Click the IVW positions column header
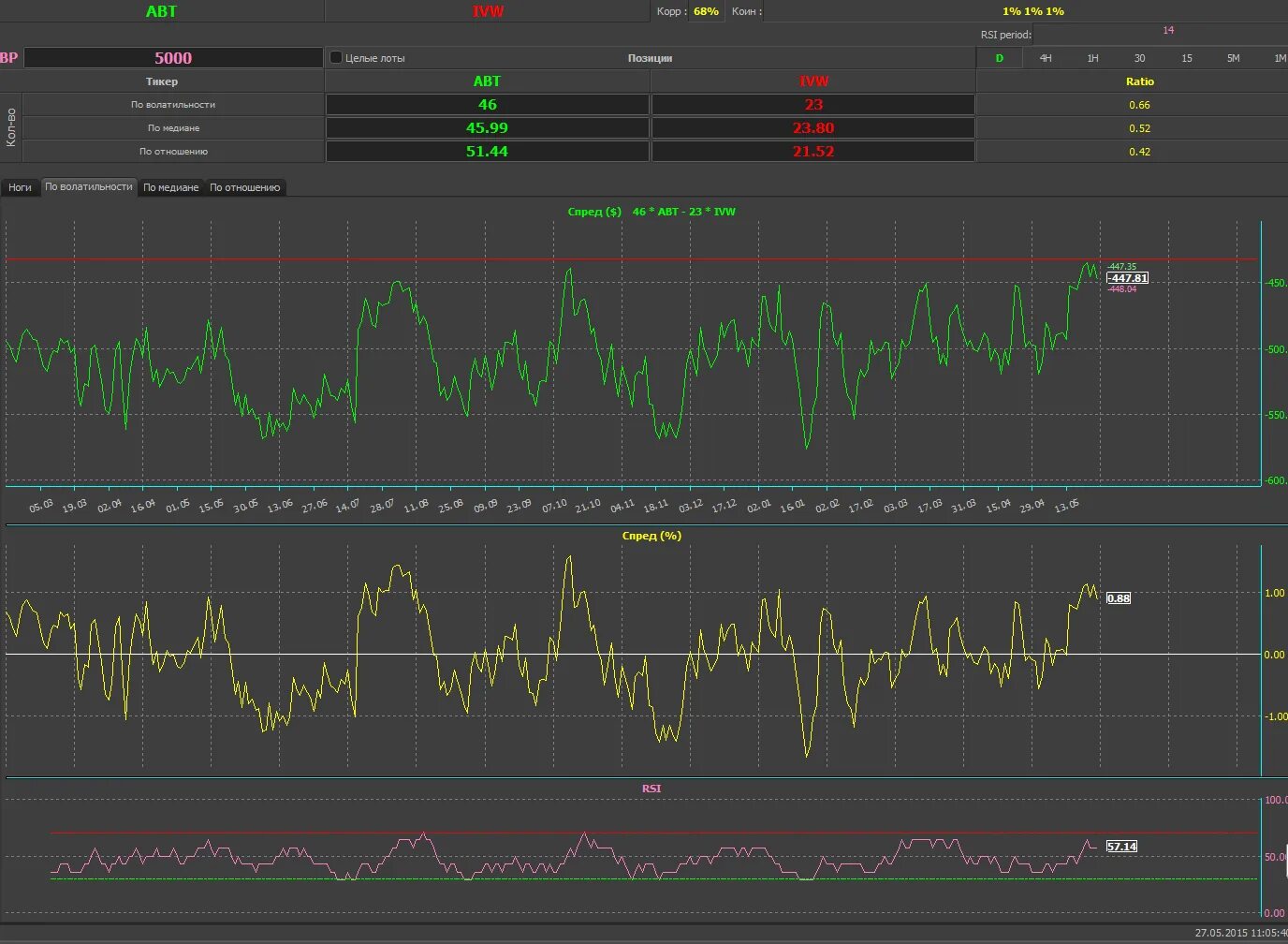This screenshot has height=944, width=1288. coord(813,81)
